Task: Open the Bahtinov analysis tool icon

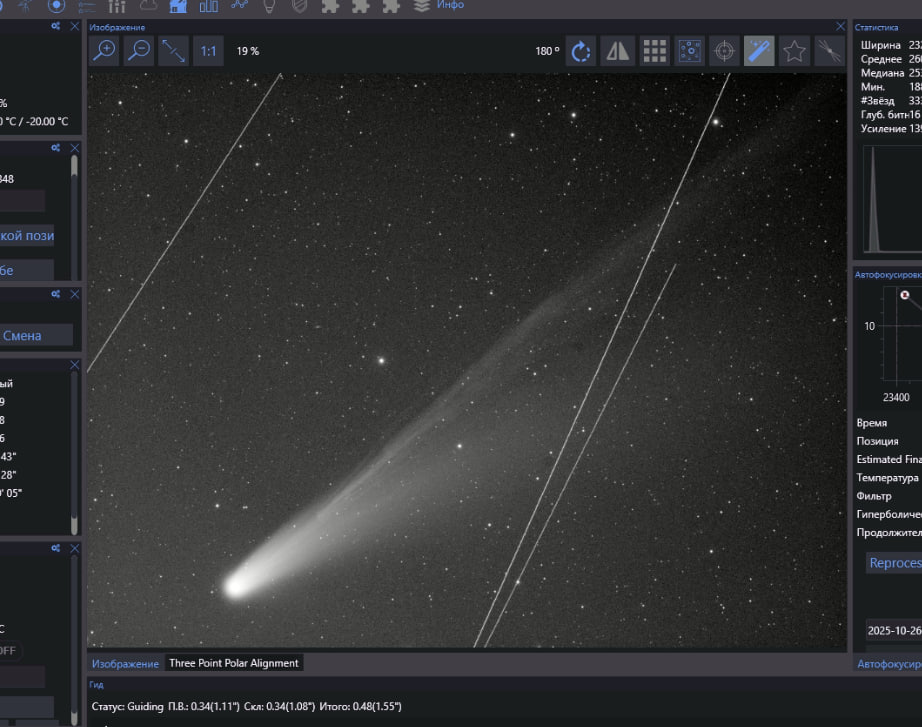Action: point(829,51)
